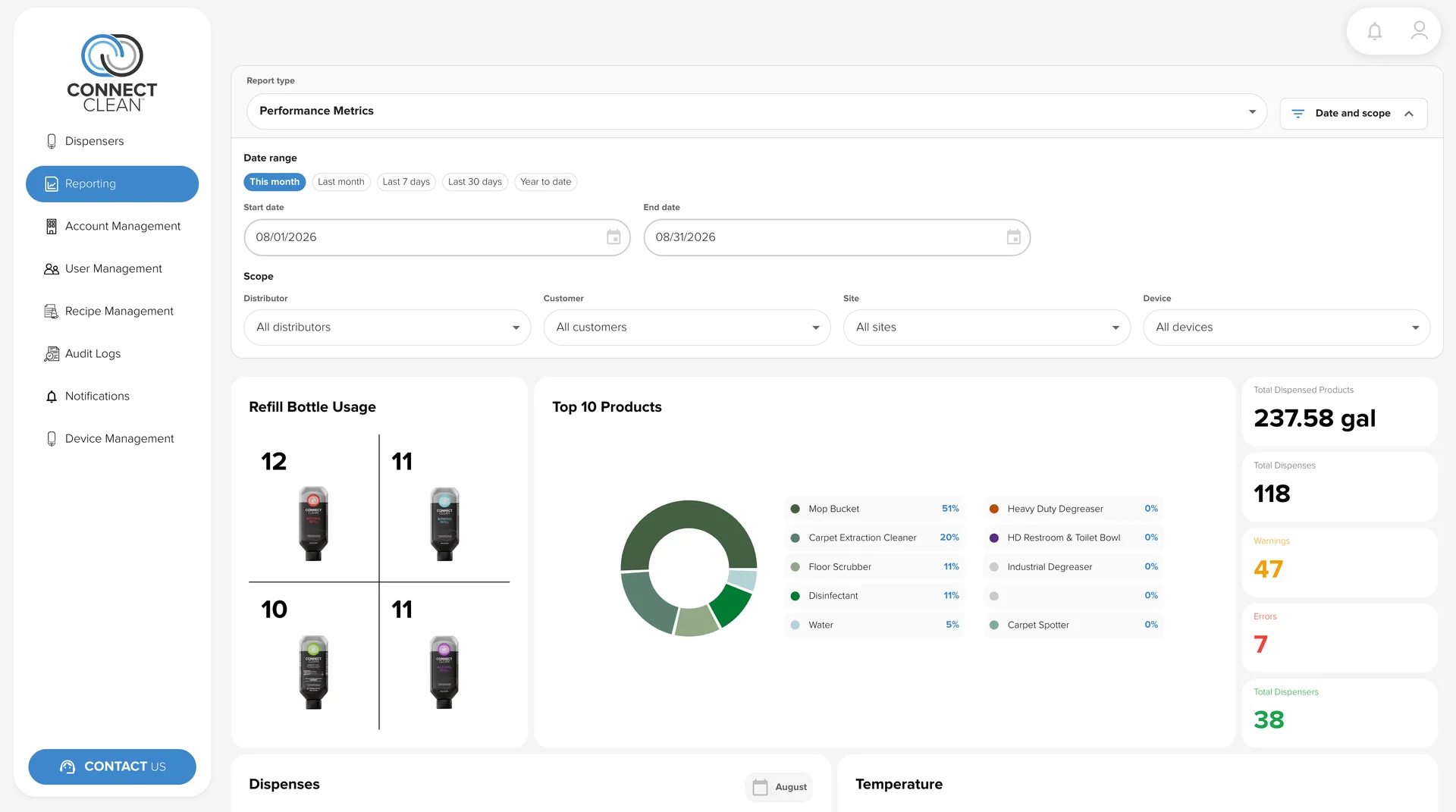Click the Audit Logs icon

point(52,354)
